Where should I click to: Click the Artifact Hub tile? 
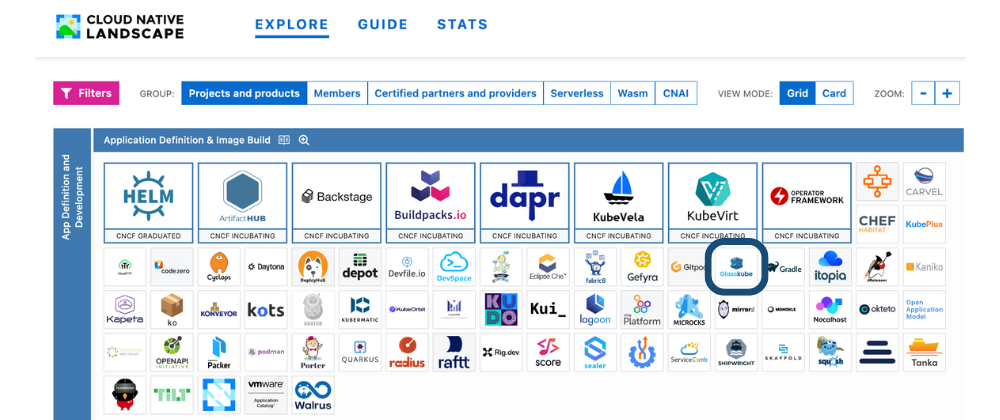[x=242, y=202]
